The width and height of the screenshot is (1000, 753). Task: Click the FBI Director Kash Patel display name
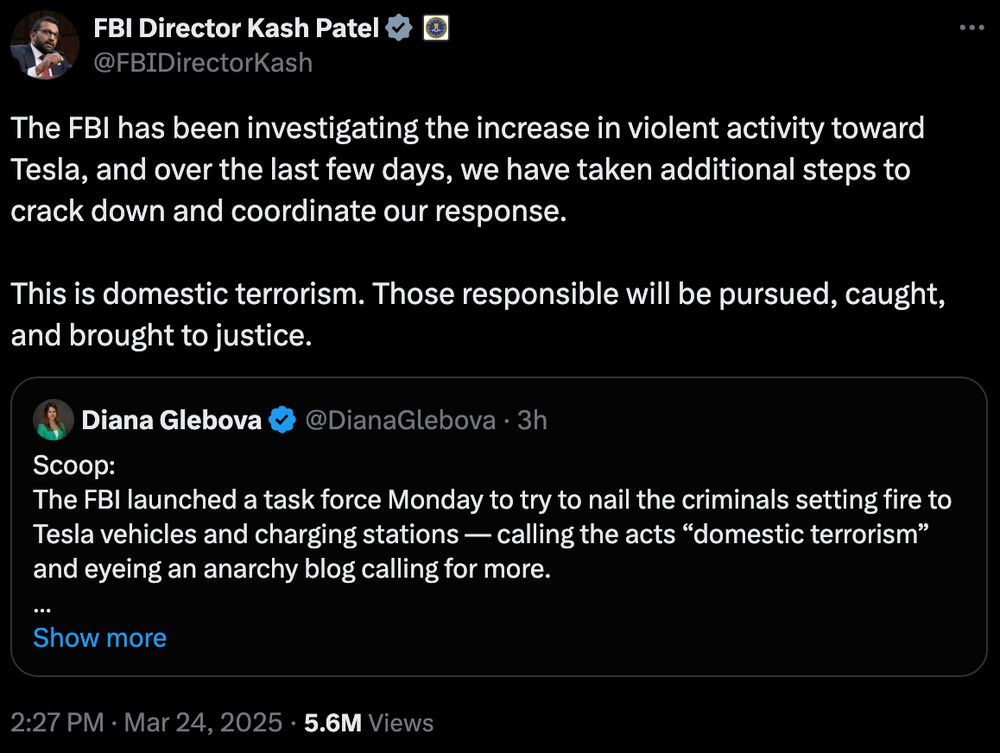[x=236, y=28]
